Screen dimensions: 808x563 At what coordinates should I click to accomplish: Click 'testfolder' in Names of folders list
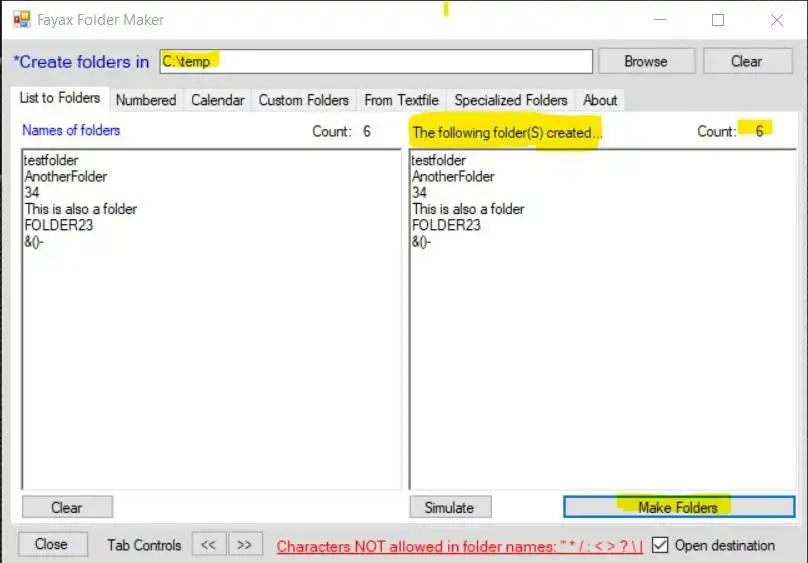(x=51, y=160)
